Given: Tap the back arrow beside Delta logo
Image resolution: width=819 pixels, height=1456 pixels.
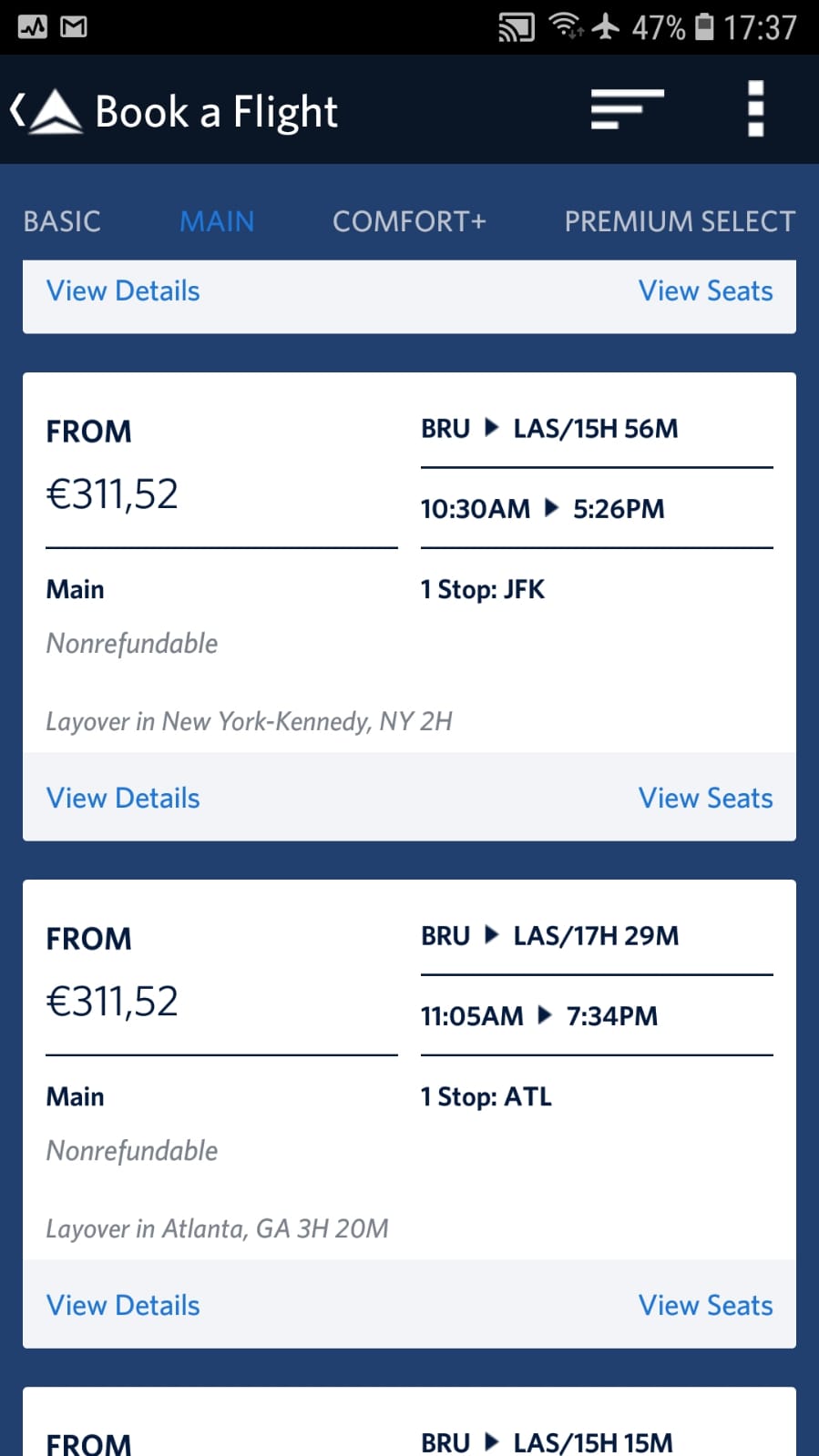Looking at the screenshot, I should click(16, 111).
